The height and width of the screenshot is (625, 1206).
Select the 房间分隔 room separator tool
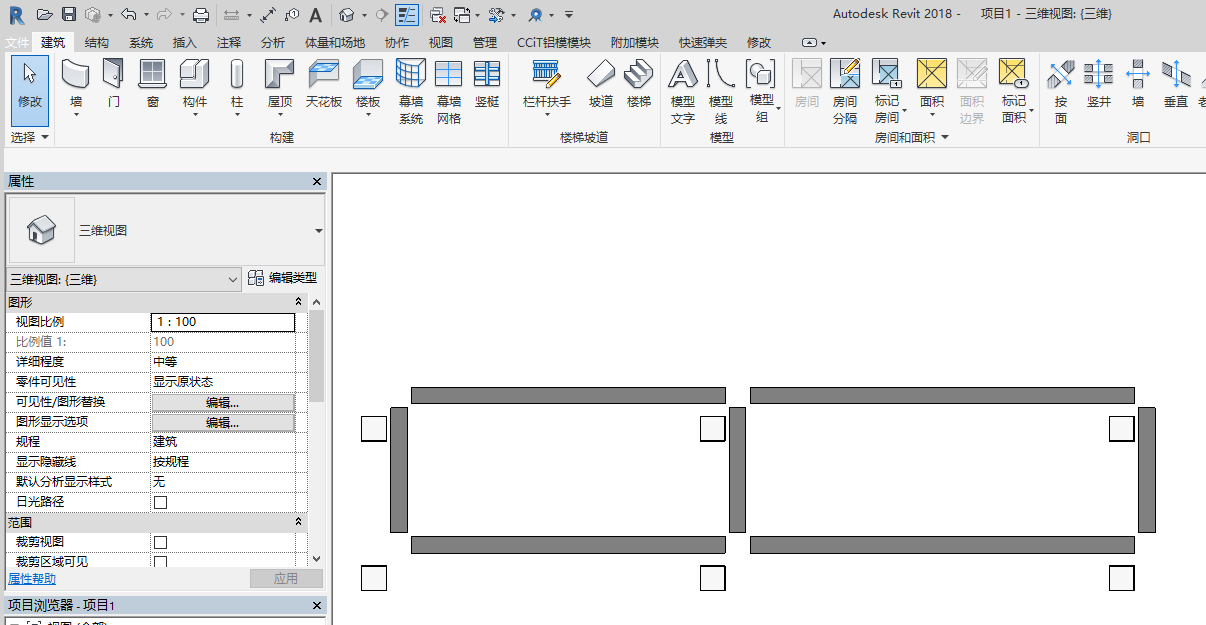pyautogui.click(x=845, y=91)
